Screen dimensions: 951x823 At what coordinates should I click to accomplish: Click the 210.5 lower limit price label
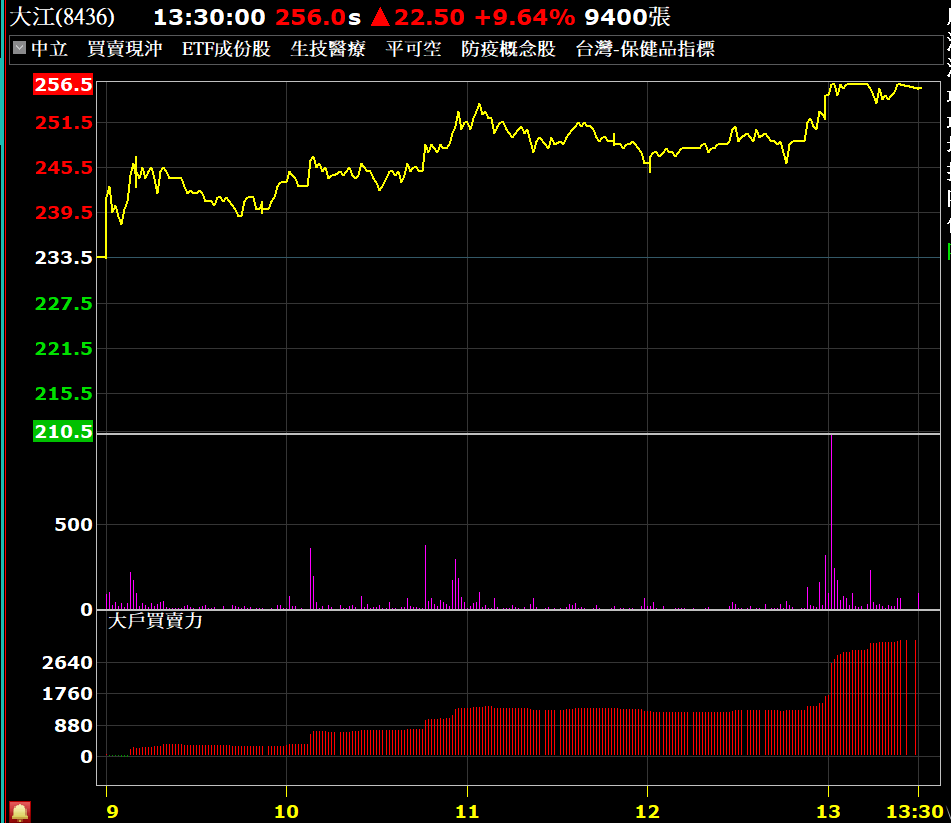point(63,432)
